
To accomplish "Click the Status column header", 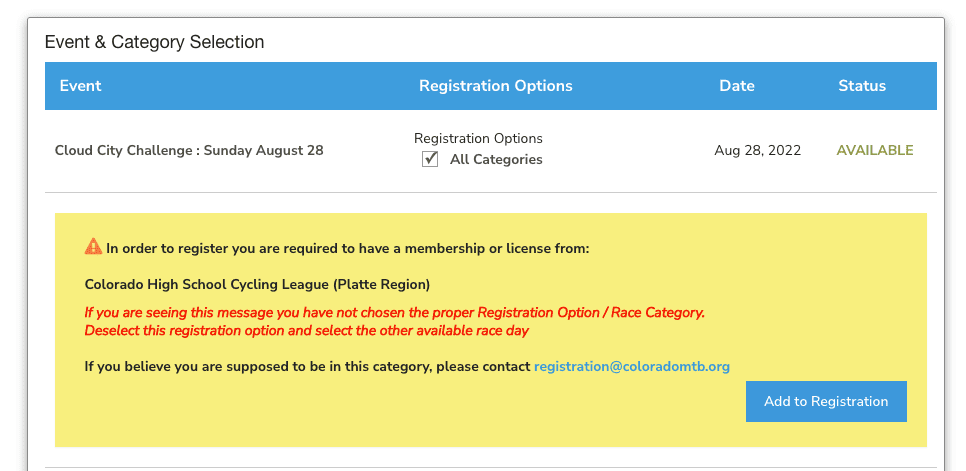I will [x=862, y=86].
